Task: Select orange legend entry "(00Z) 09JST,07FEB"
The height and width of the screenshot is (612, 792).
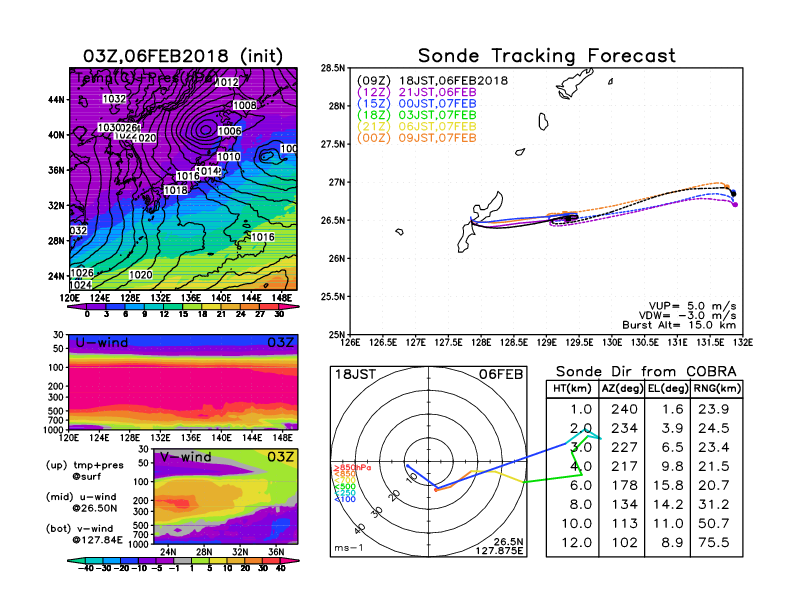Action: coord(417,138)
